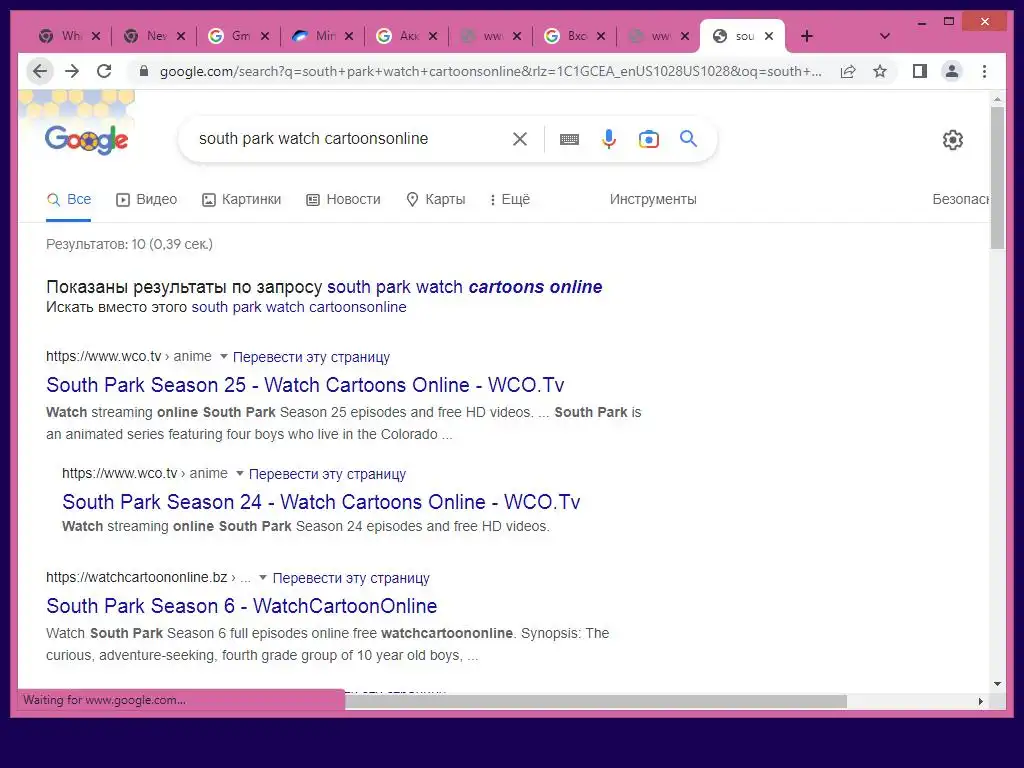This screenshot has width=1024, height=768.
Task: Start voice search with microphone
Action: 609,139
